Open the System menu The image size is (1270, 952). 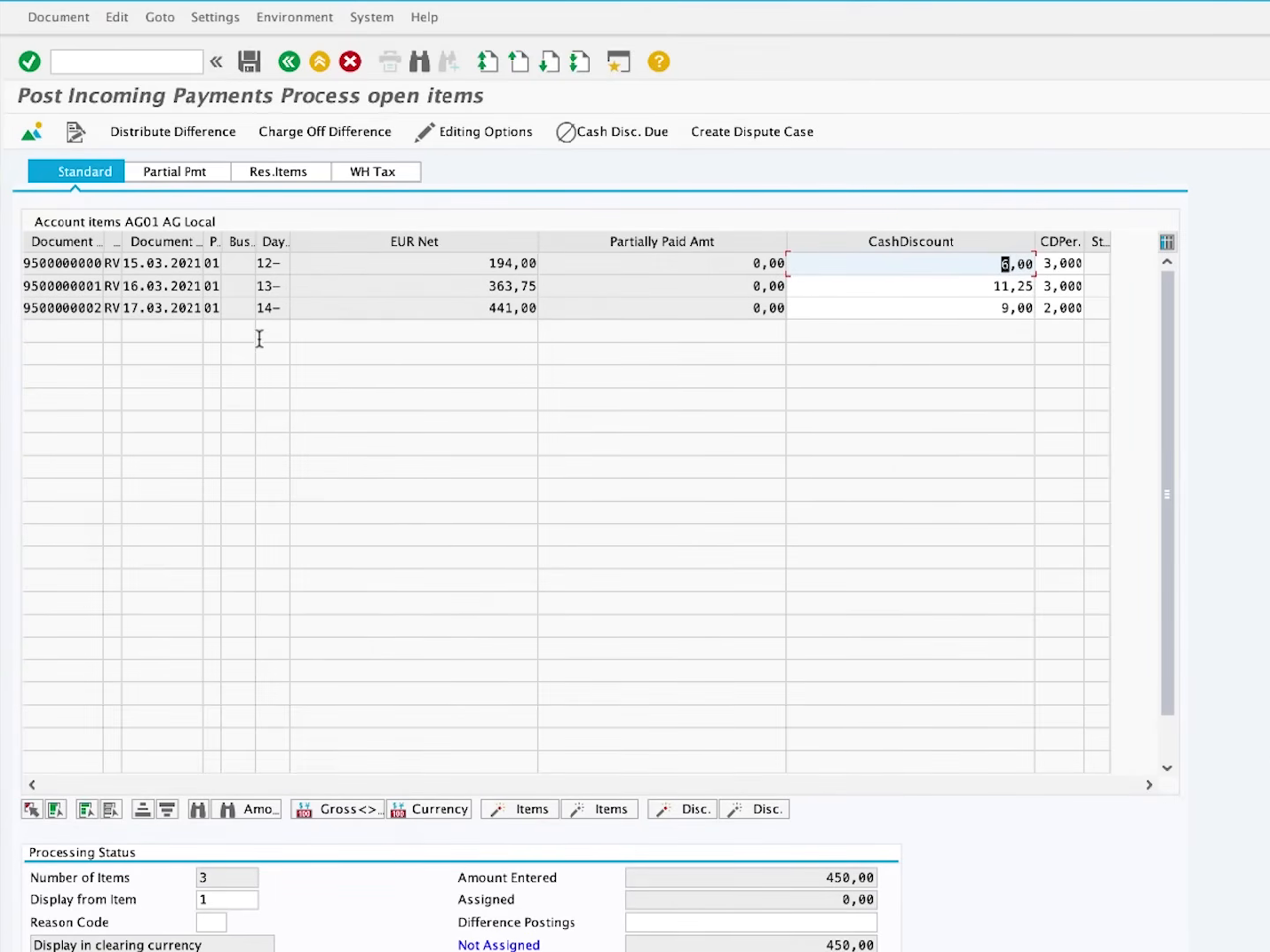[x=371, y=17]
